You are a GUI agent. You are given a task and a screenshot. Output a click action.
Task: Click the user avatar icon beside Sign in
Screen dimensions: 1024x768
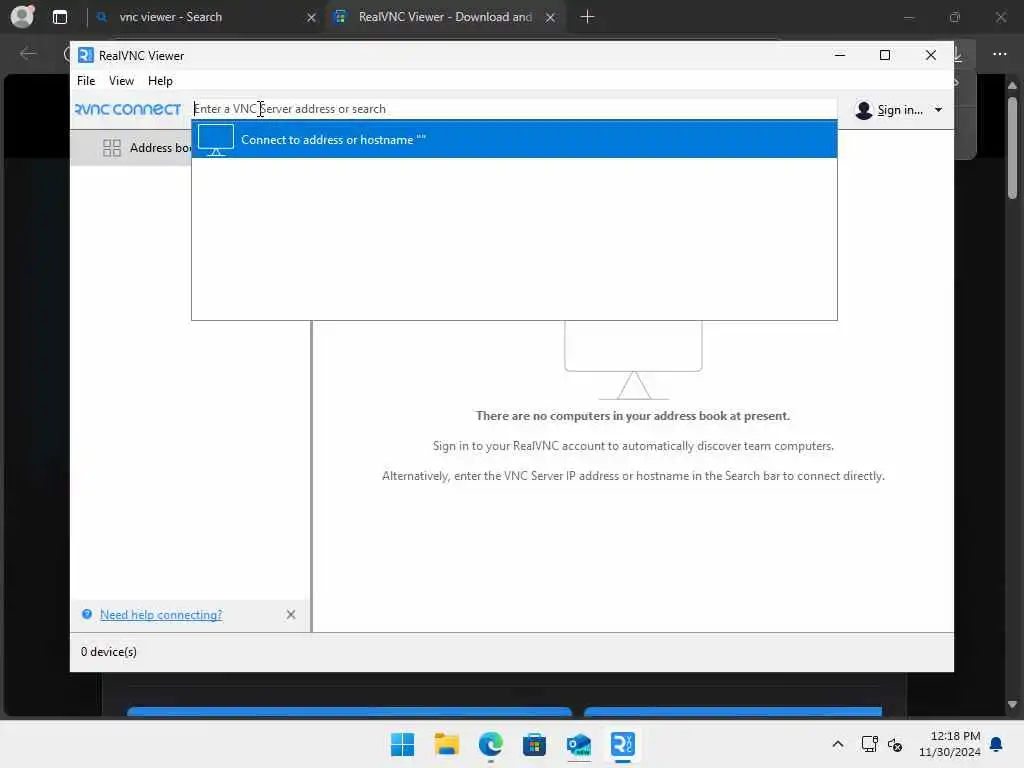[863, 110]
